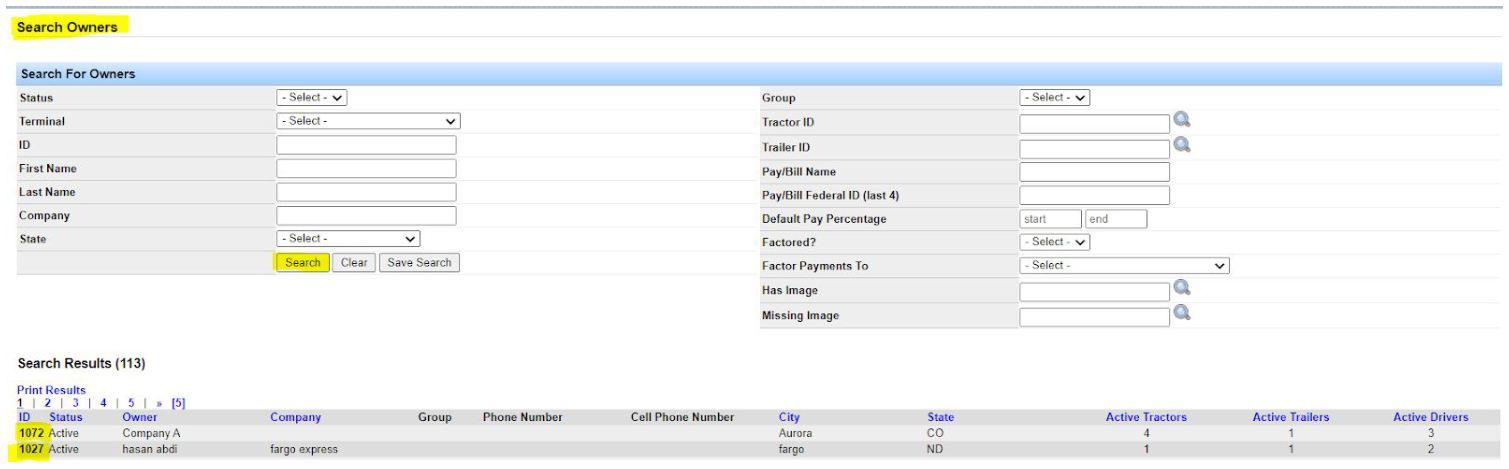This screenshot has width=1509, height=469.
Task: Focus the Pay/Bill Federal ID field
Action: [x=1094, y=196]
